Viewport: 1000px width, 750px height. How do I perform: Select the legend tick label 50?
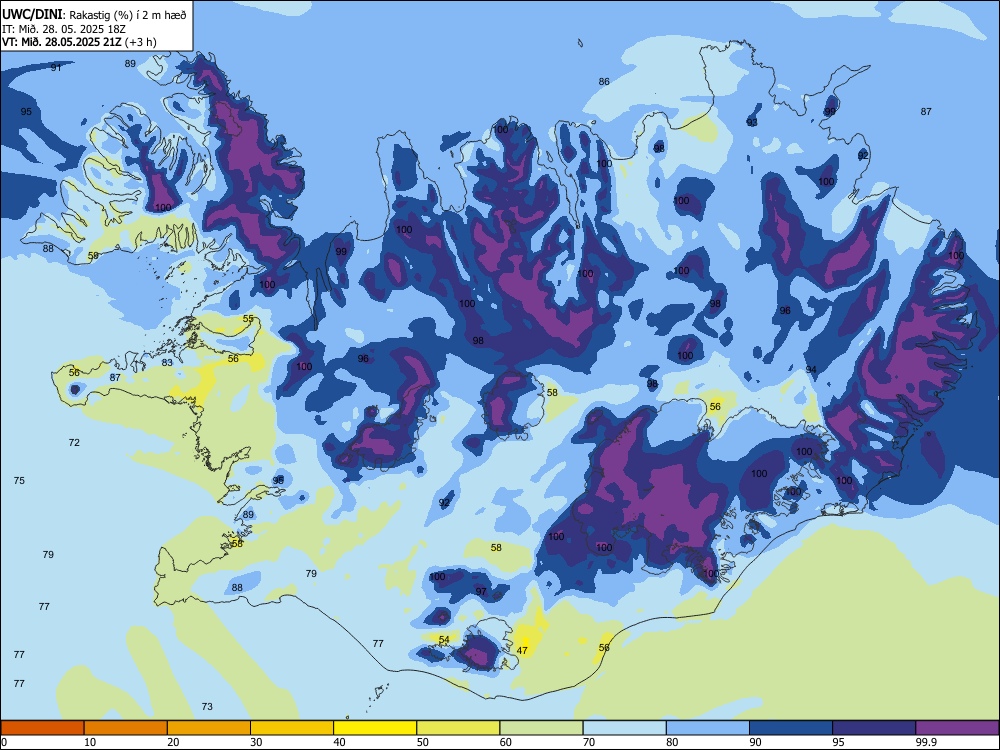pyautogui.click(x=423, y=742)
